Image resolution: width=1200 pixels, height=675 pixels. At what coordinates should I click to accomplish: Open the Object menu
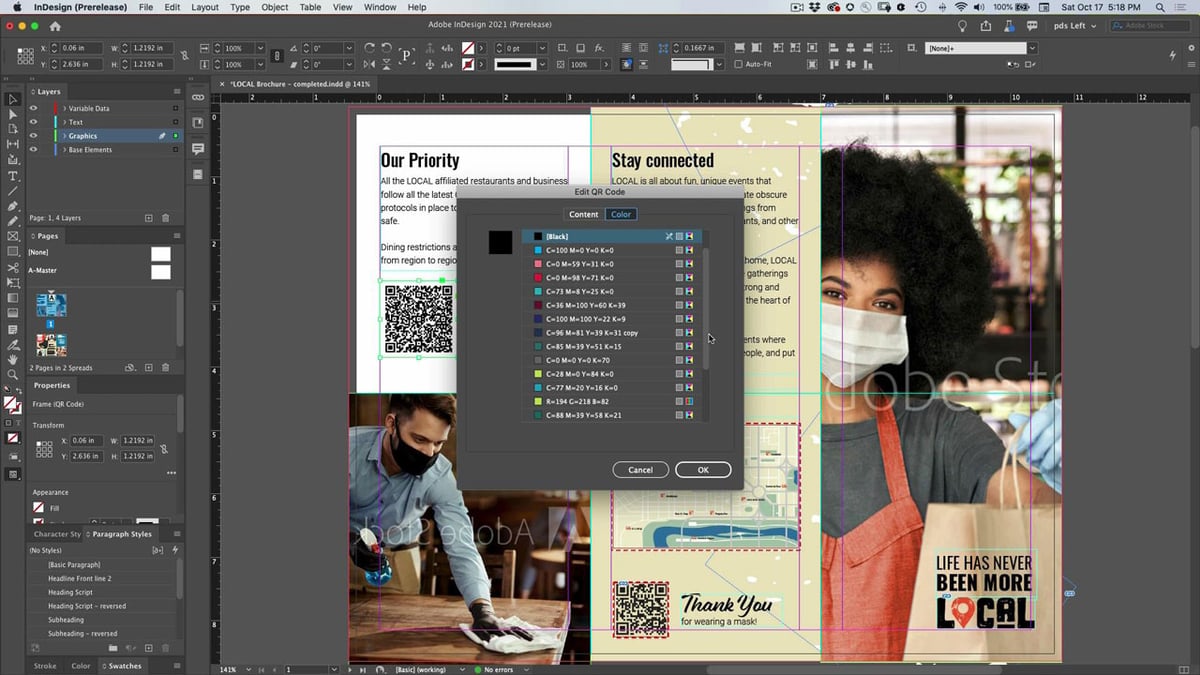click(x=274, y=7)
